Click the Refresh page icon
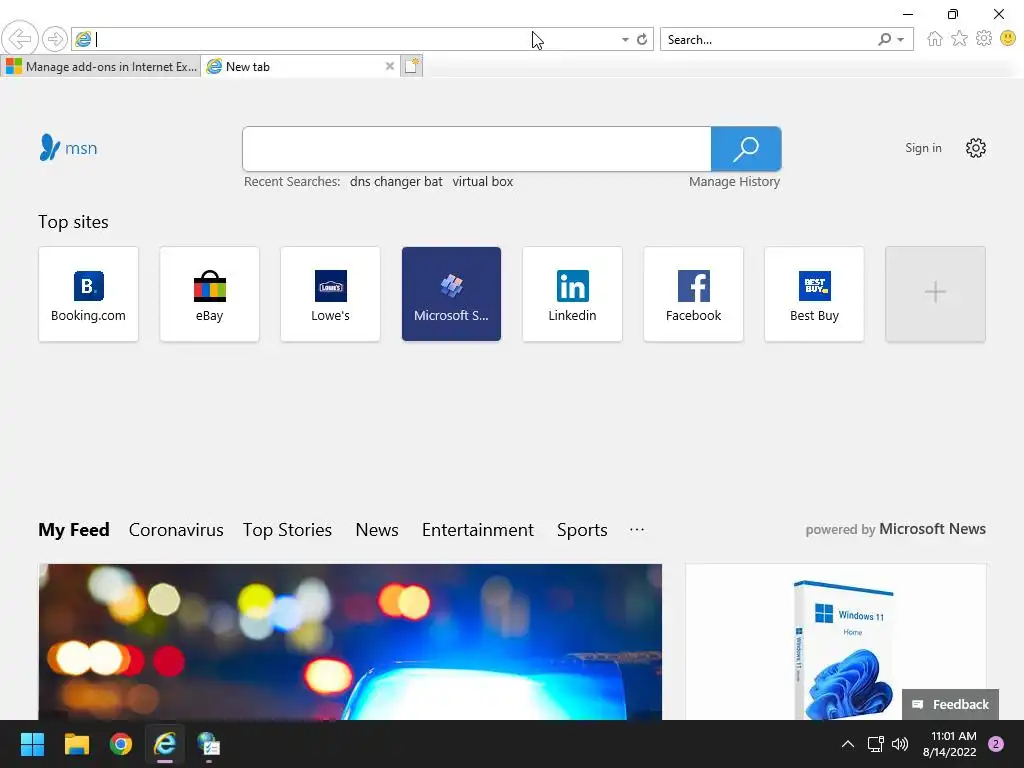The image size is (1024, 768). pos(642,40)
